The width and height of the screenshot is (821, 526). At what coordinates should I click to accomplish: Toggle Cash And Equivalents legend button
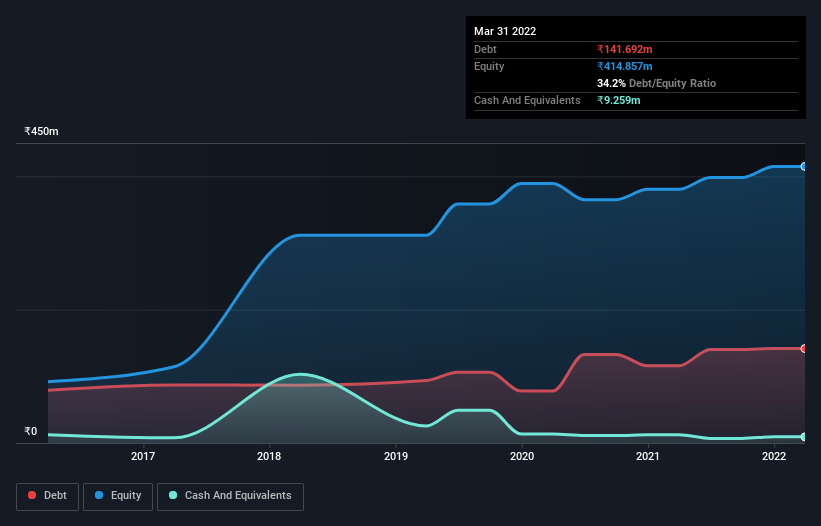230,496
